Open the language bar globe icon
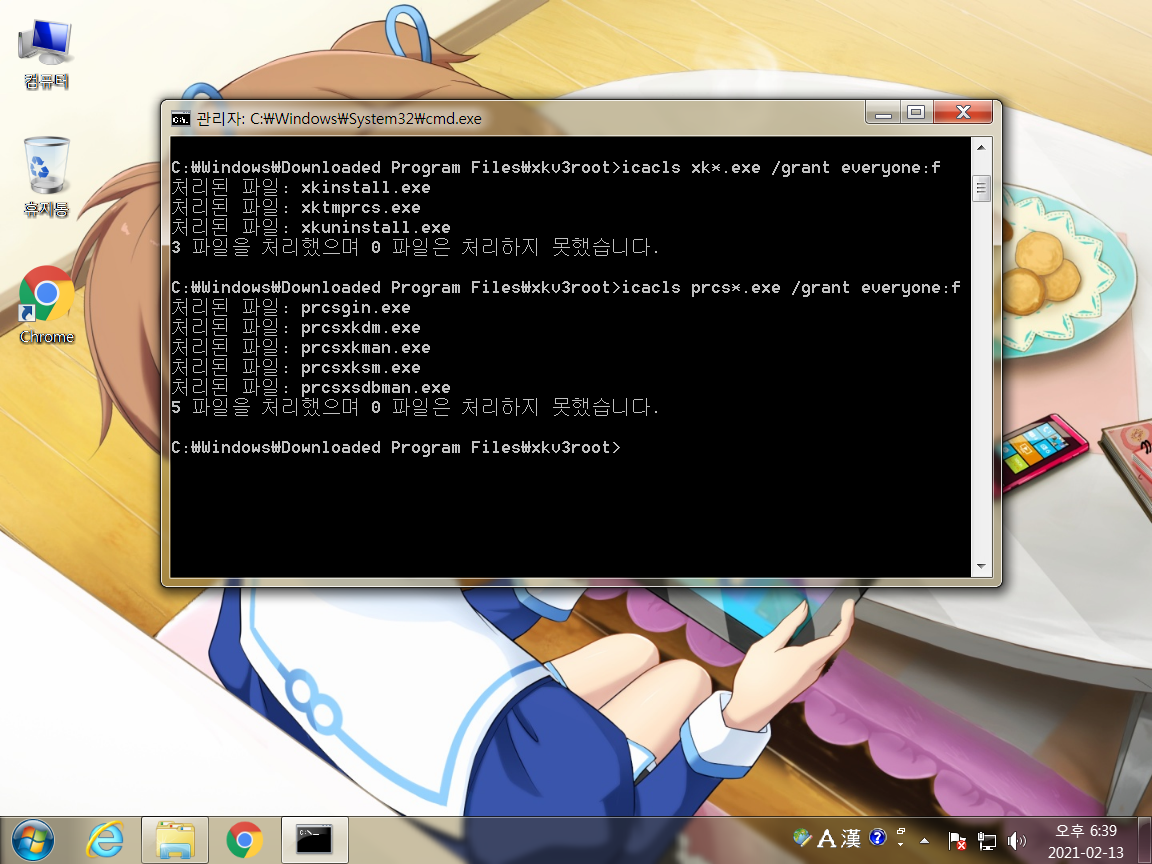 802,838
